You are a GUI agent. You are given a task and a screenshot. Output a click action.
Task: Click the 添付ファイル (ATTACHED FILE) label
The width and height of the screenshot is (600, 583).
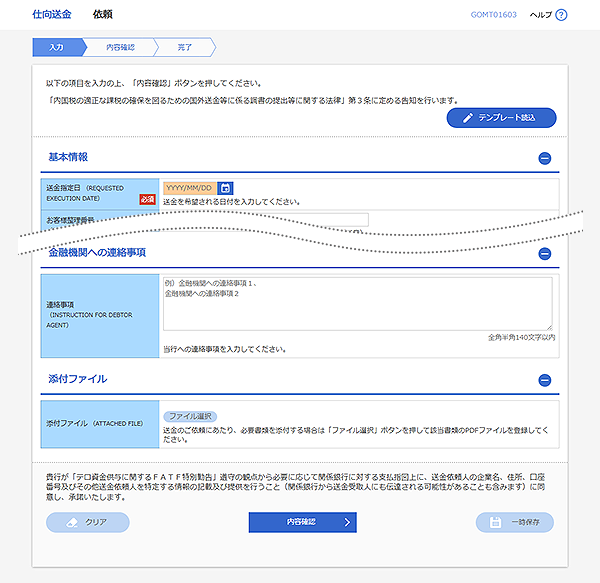[x=95, y=423]
